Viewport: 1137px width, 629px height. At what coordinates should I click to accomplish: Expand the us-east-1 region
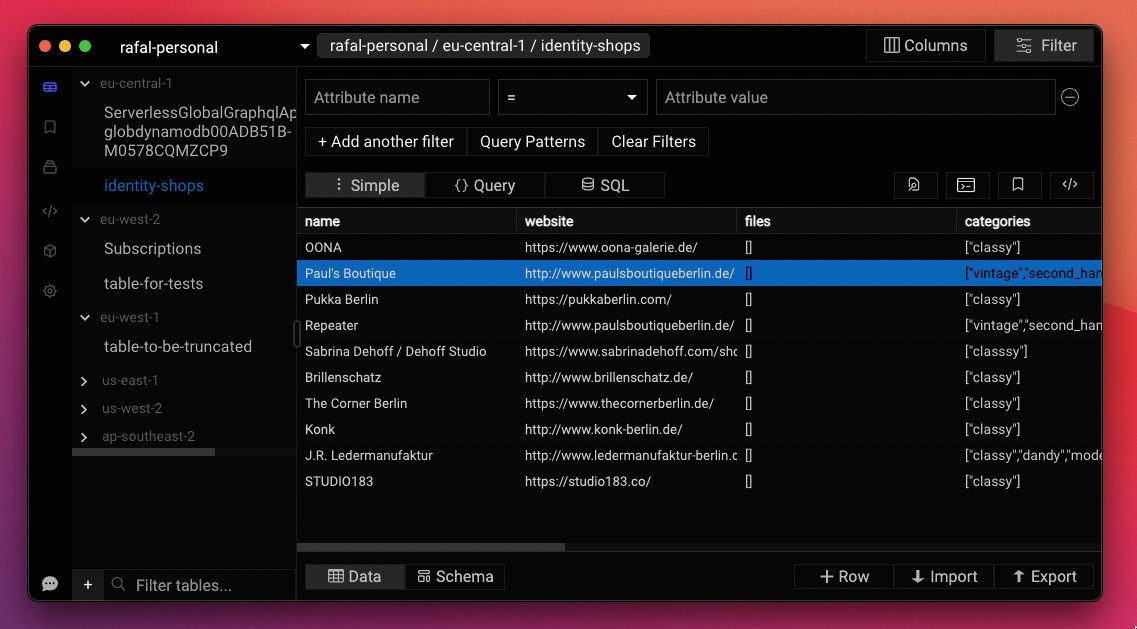tap(84, 381)
